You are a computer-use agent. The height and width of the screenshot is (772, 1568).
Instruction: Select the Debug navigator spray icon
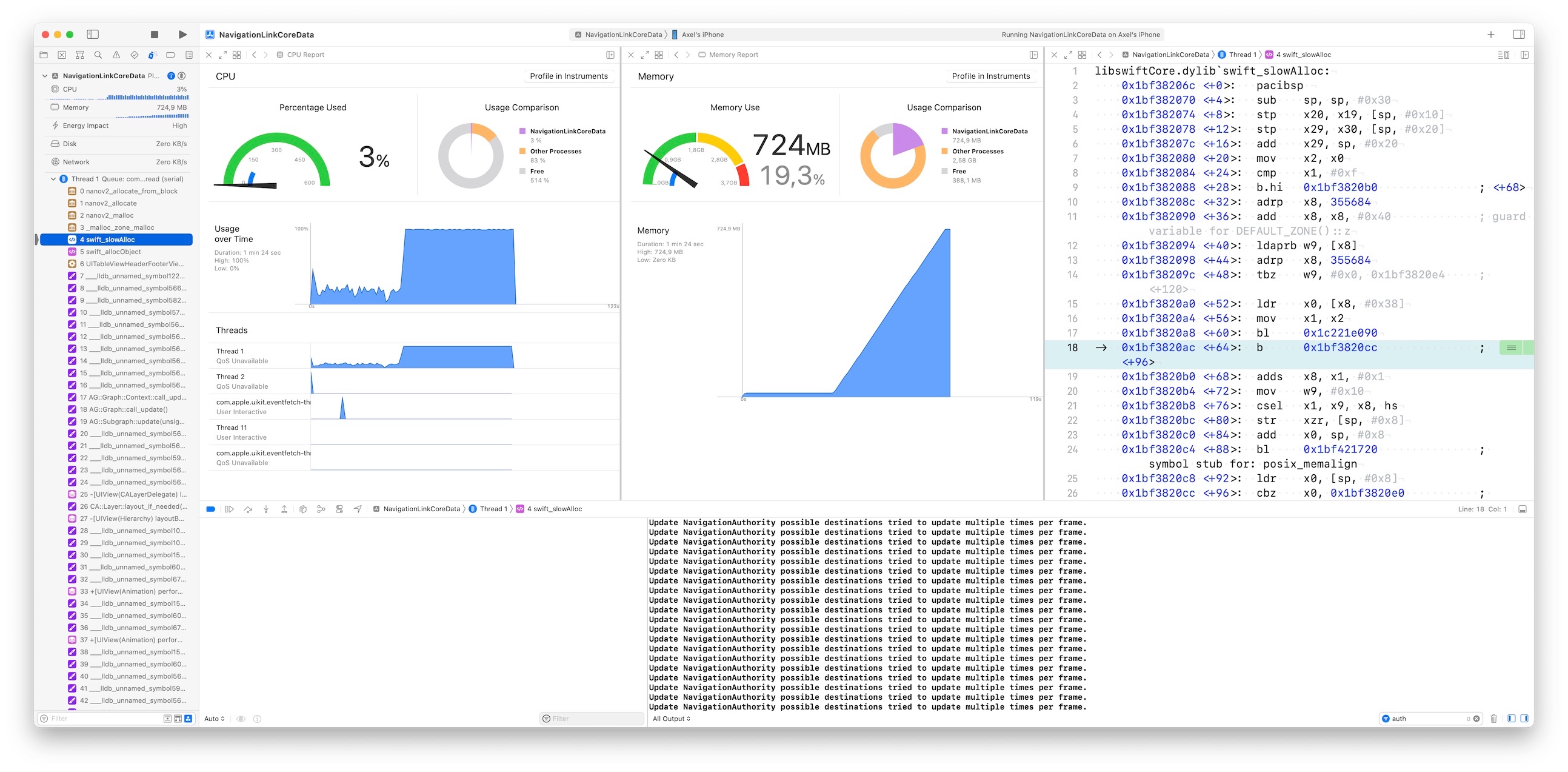tap(152, 55)
